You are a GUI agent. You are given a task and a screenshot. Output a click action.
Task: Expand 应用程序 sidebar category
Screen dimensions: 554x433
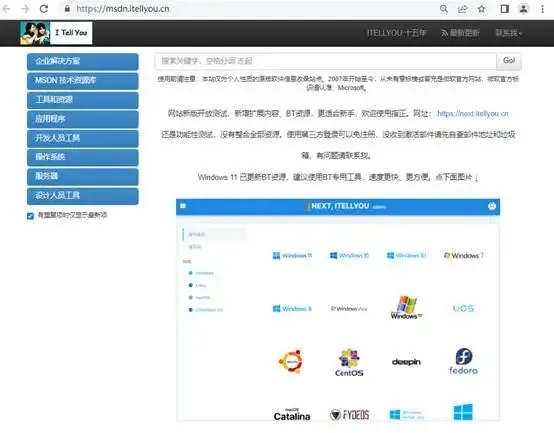point(83,119)
